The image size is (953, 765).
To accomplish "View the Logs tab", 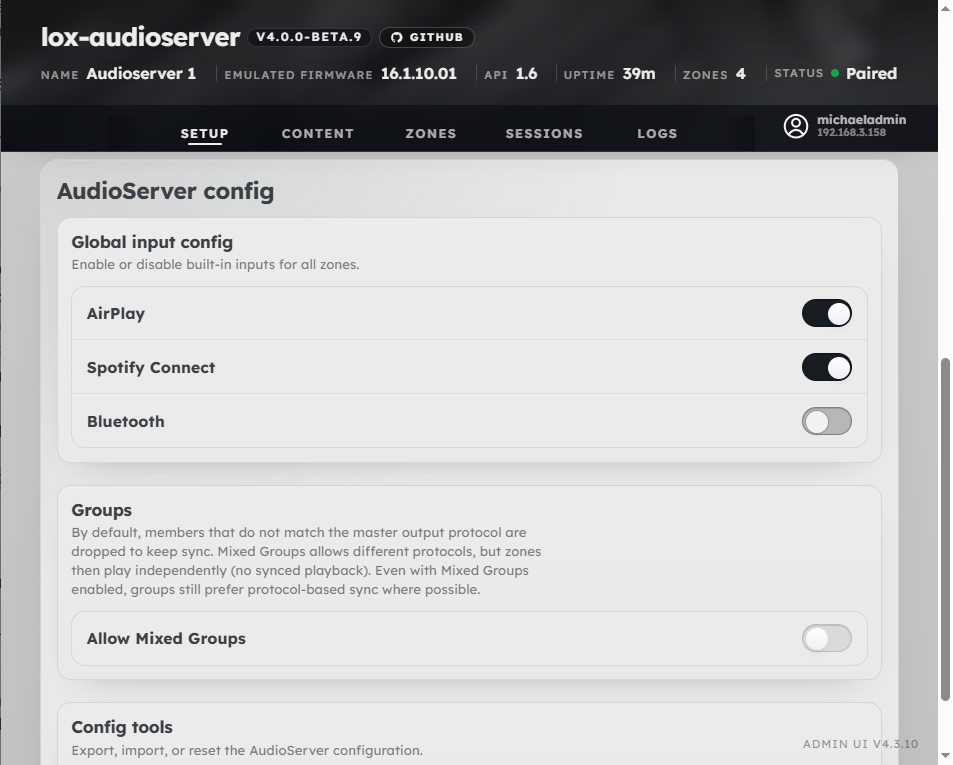I will (657, 133).
